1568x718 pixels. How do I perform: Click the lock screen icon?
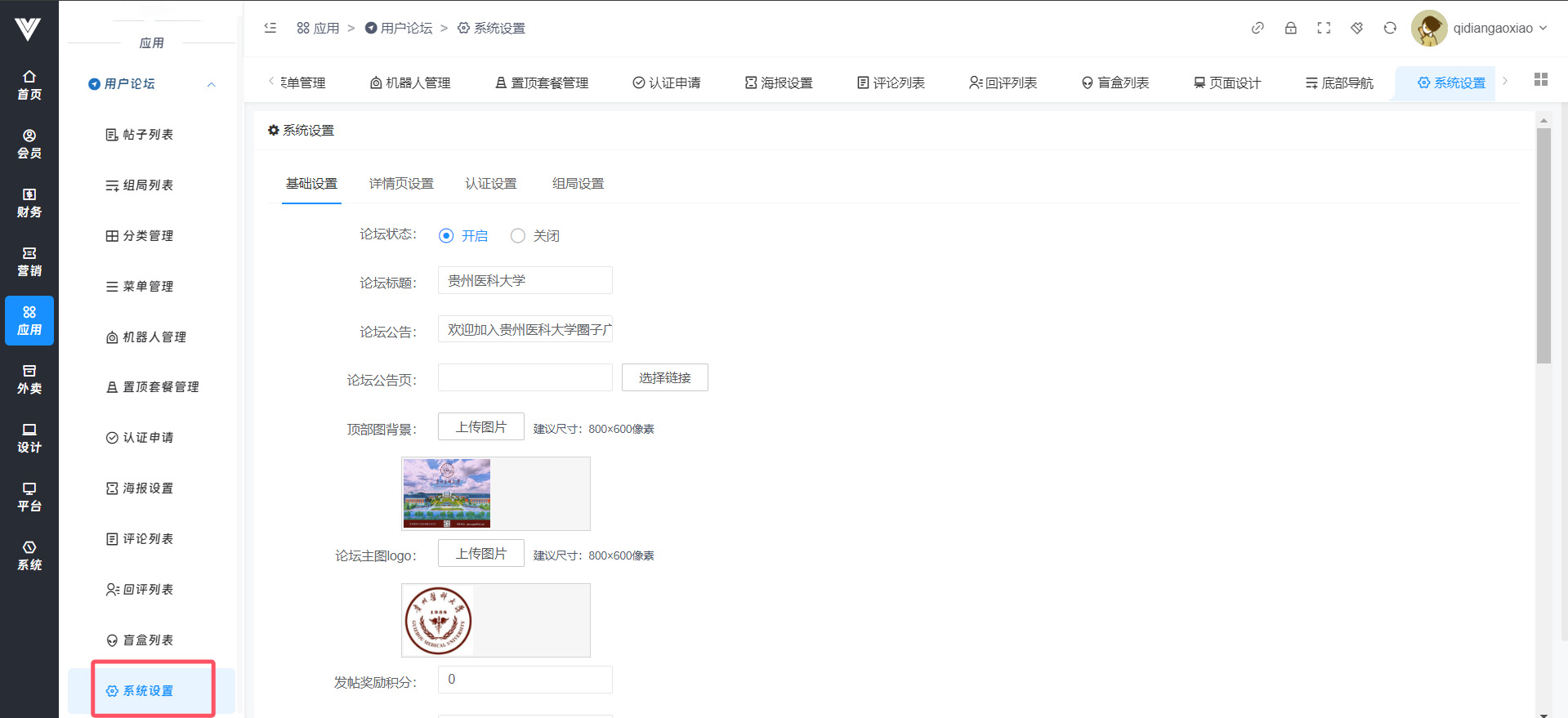coord(1290,28)
